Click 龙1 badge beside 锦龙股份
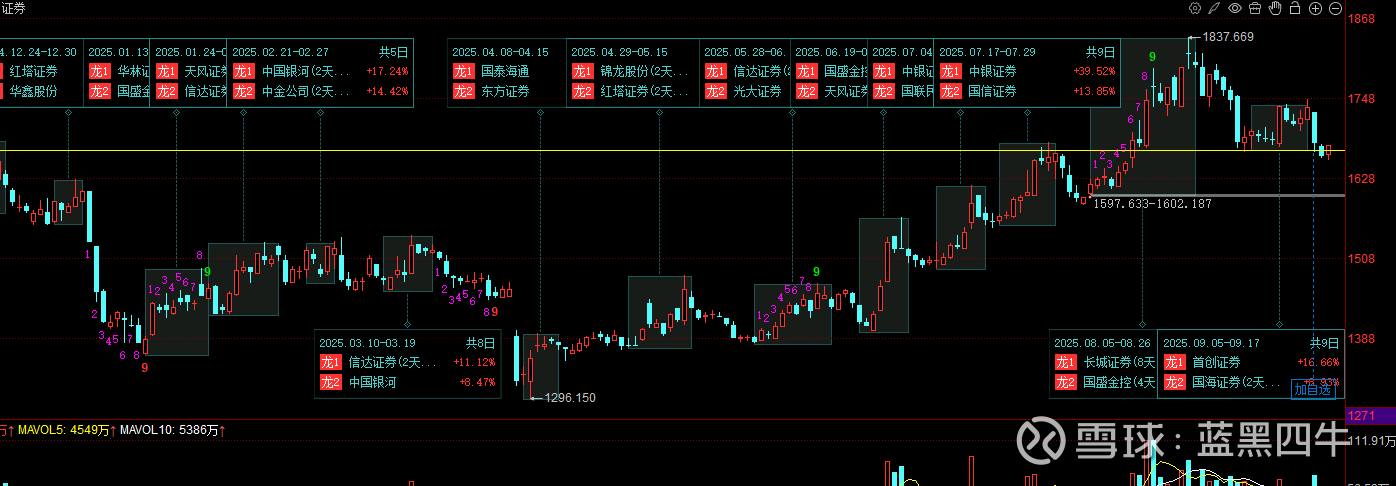The height and width of the screenshot is (486, 1396). [x=583, y=71]
